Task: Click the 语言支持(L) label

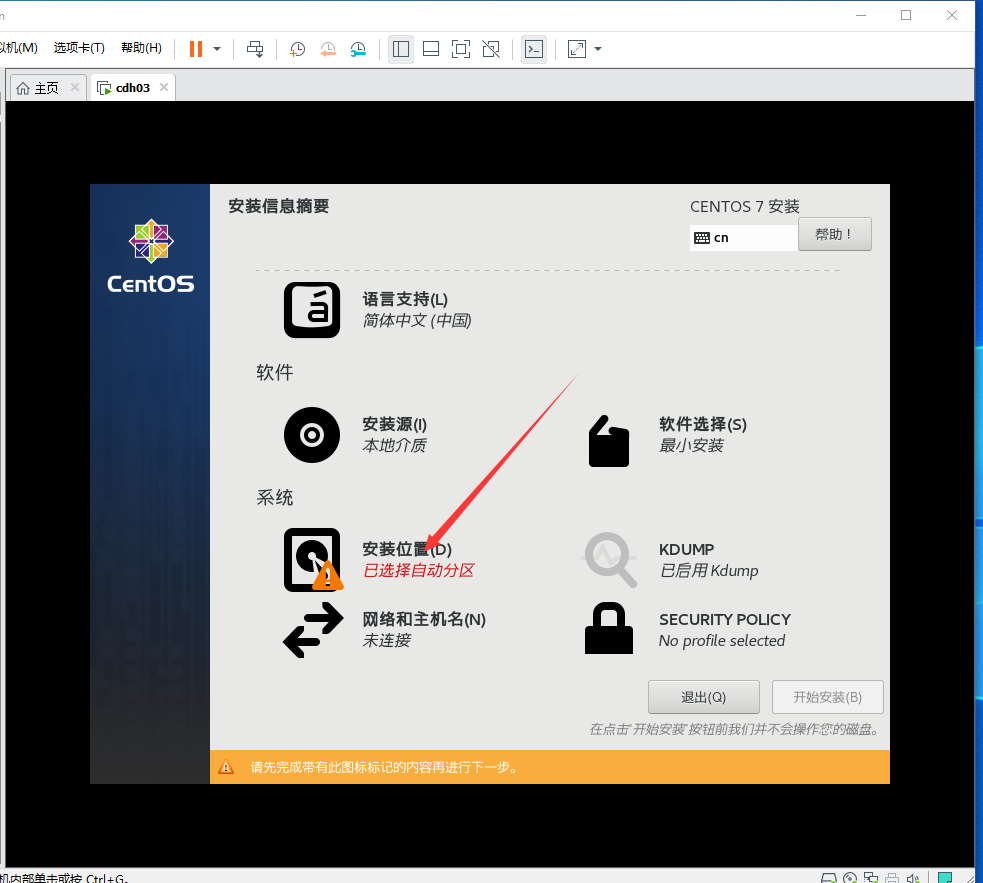Action: pyautogui.click(x=405, y=299)
